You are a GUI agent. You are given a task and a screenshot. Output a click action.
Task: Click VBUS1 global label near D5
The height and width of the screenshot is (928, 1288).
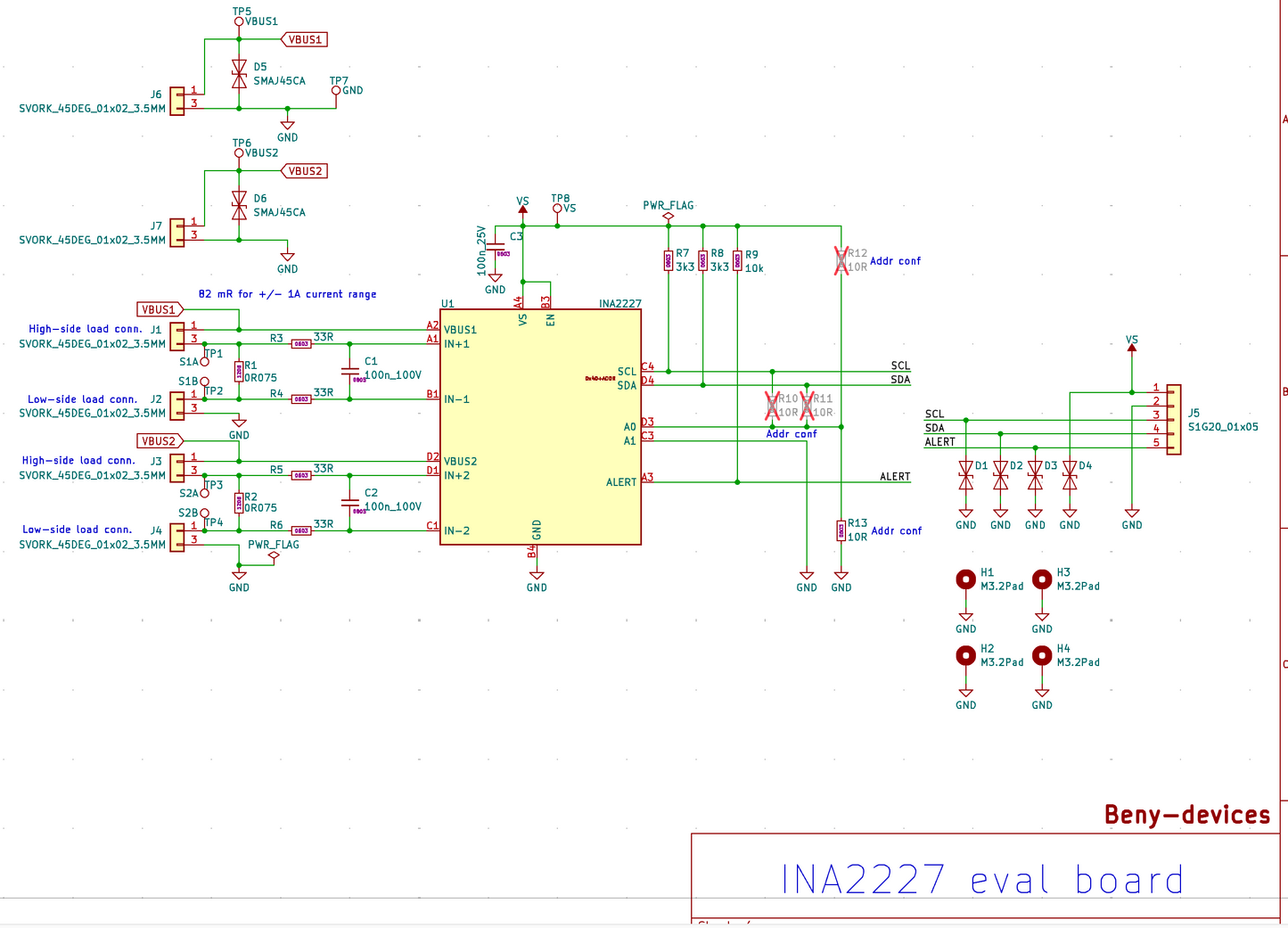304,39
